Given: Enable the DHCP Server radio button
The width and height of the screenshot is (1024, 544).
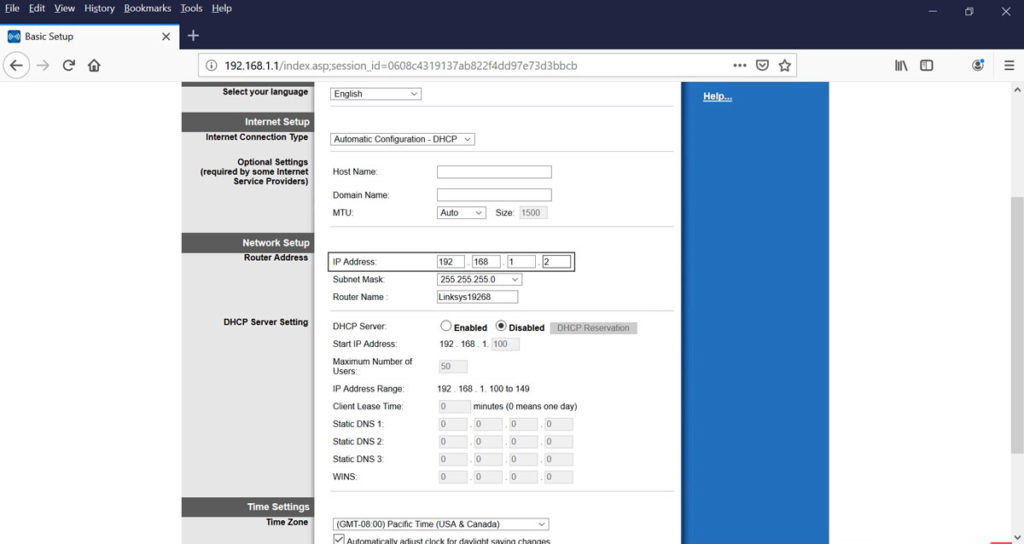Looking at the screenshot, I should [x=446, y=327].
